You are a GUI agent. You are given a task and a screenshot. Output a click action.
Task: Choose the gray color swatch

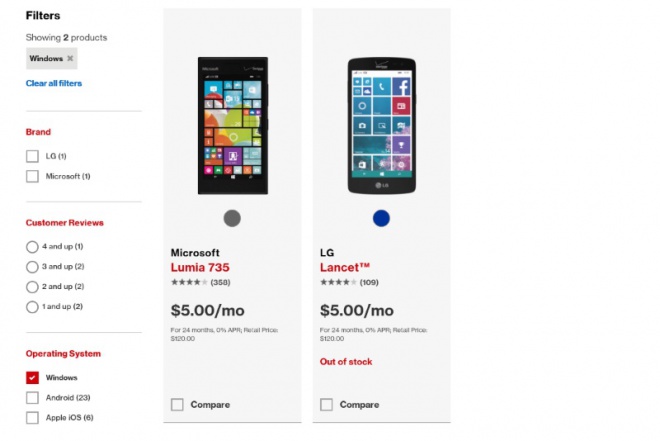tap(232, 218)
